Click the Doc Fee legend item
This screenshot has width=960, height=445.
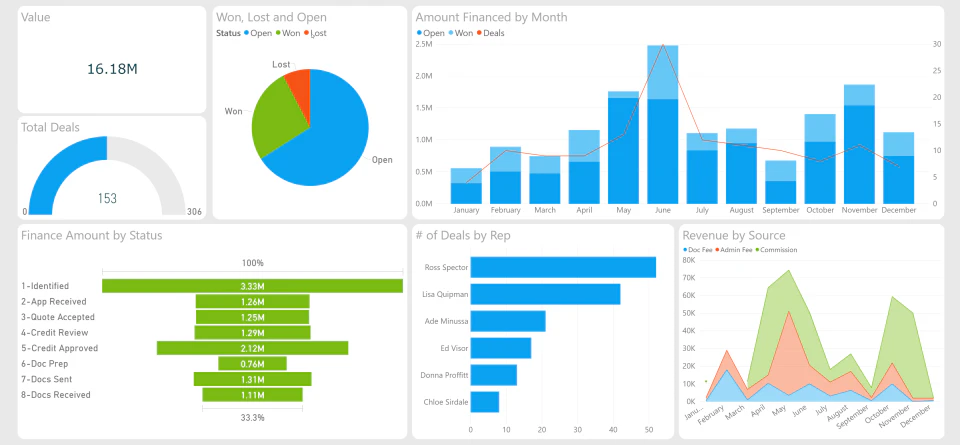pos(697,250)
